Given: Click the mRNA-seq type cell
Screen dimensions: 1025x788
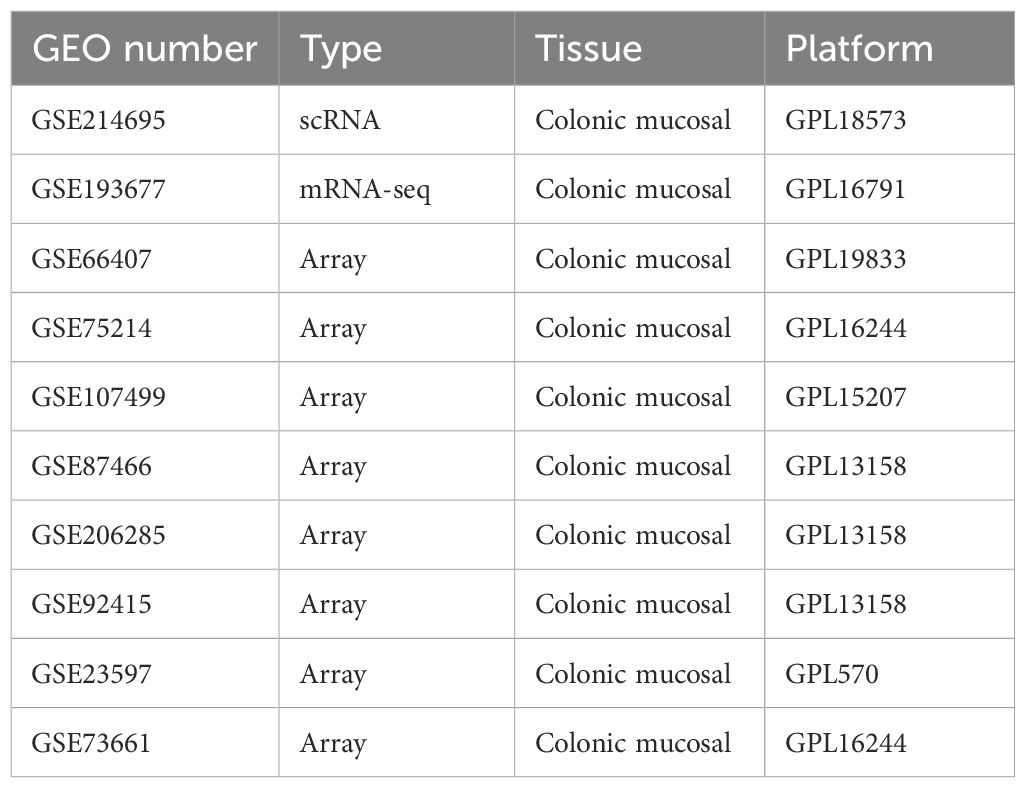Looking at the screenshot, I should click(x=365, y=189).
